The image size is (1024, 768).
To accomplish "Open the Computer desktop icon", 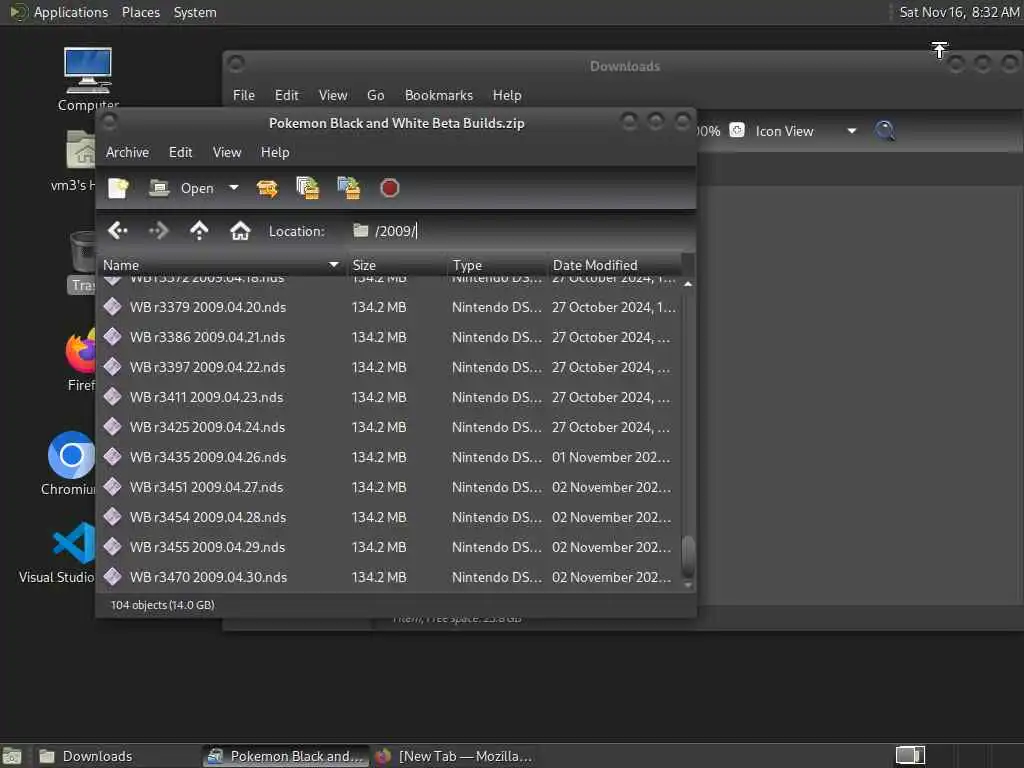I will pos(88,80).
